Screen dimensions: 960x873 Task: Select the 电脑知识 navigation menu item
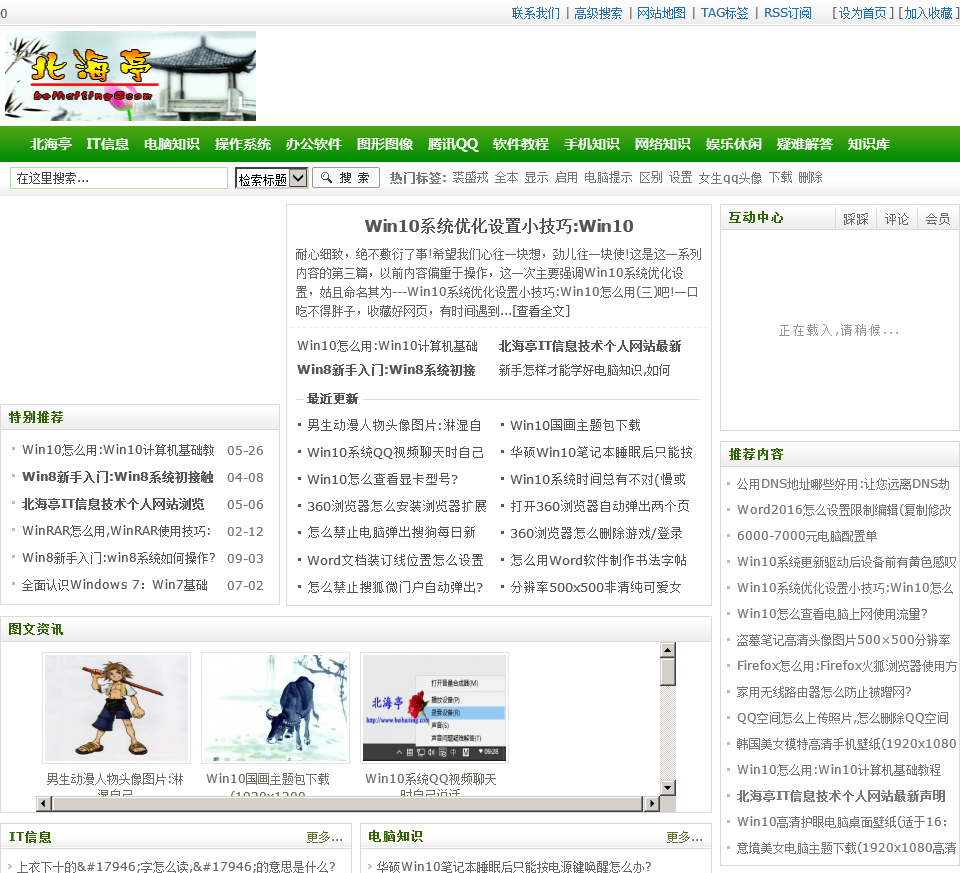coord(172,144)
